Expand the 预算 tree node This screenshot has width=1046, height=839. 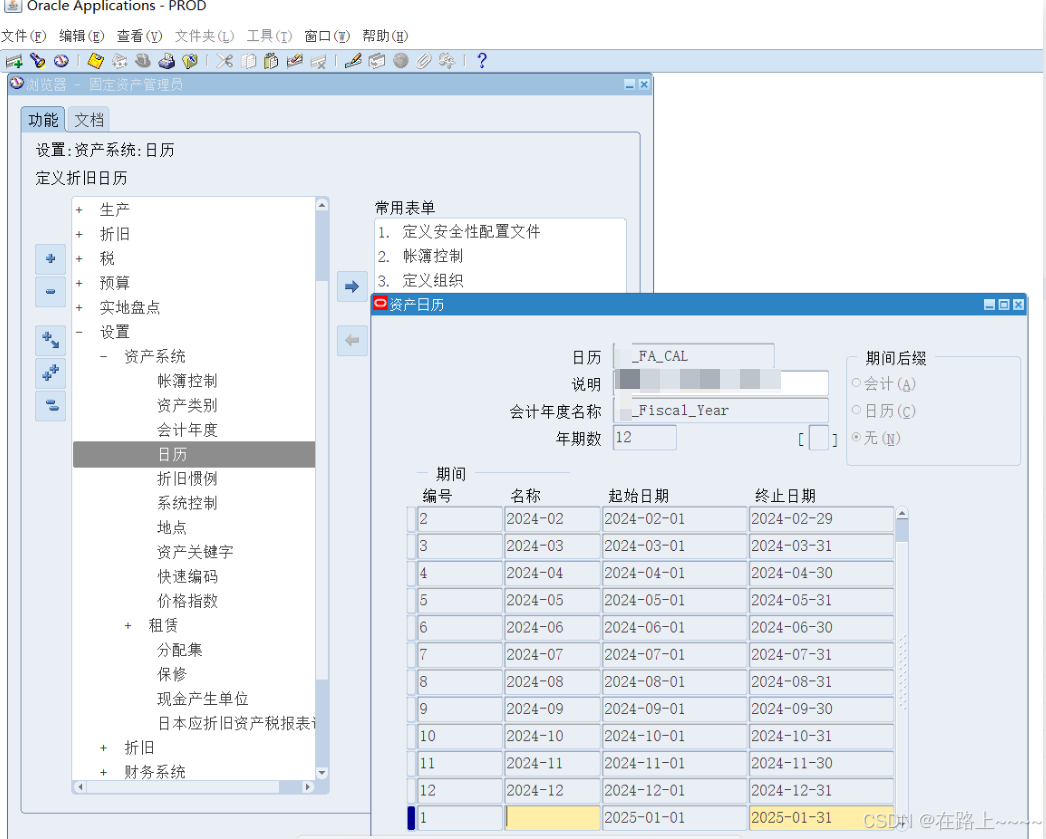79,283
